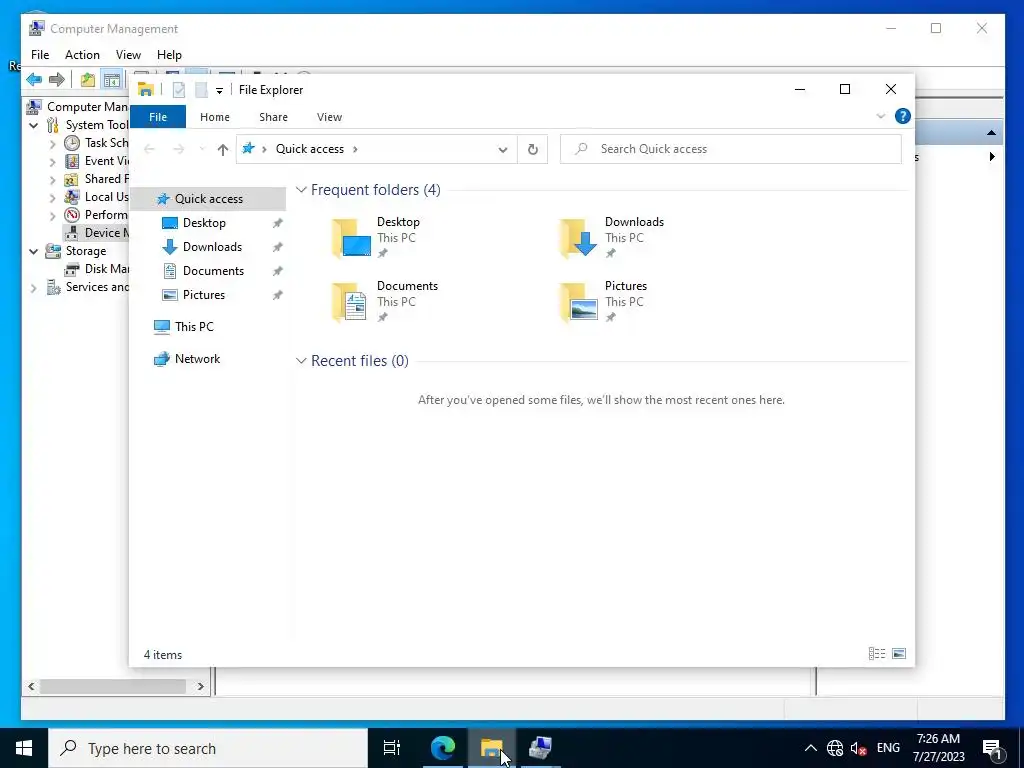This screenshot has width=1024, height=768.
Task: Click the Up one level icon in Computer Management
Action: click(88, 80)
